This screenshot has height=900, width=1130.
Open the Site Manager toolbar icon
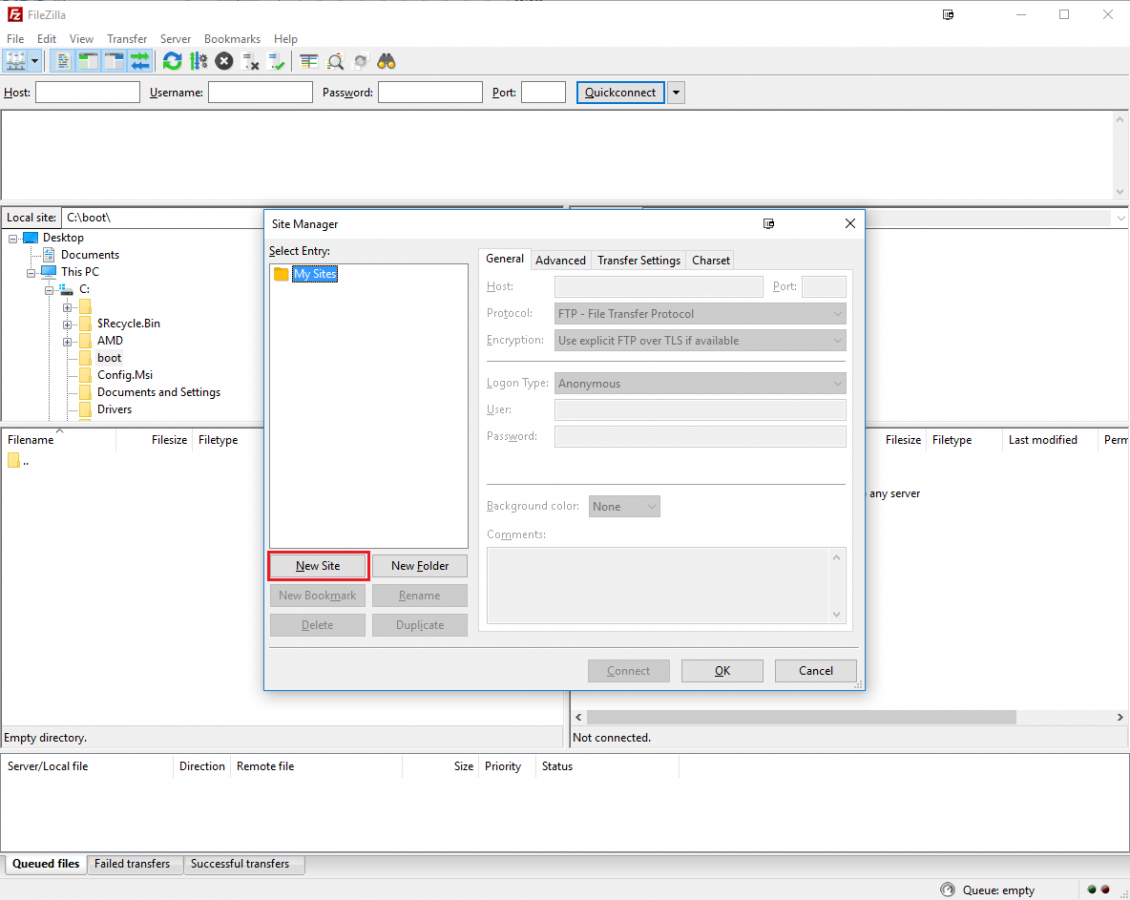pyautogui.click(x=15, y=61)
